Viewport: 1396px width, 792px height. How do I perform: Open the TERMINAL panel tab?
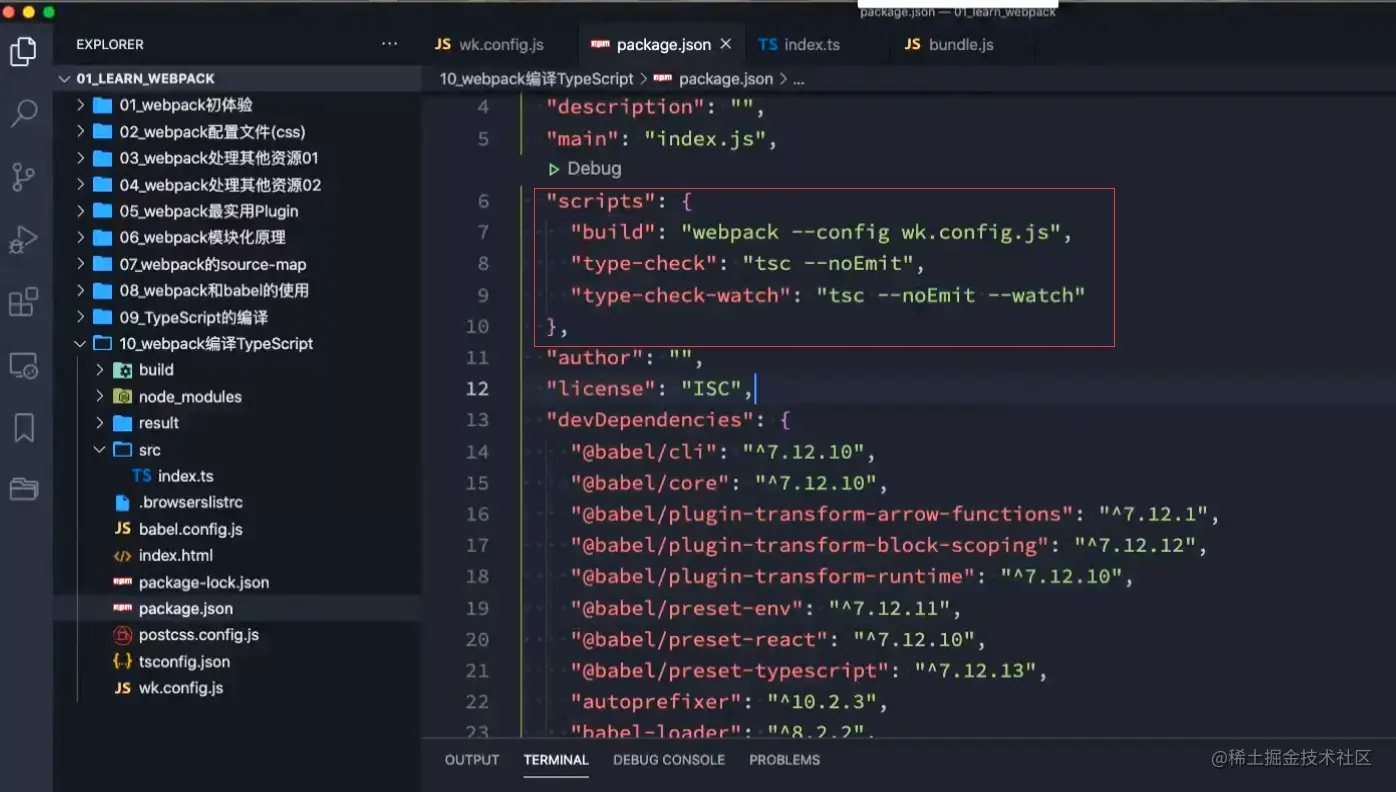point(556,760)
